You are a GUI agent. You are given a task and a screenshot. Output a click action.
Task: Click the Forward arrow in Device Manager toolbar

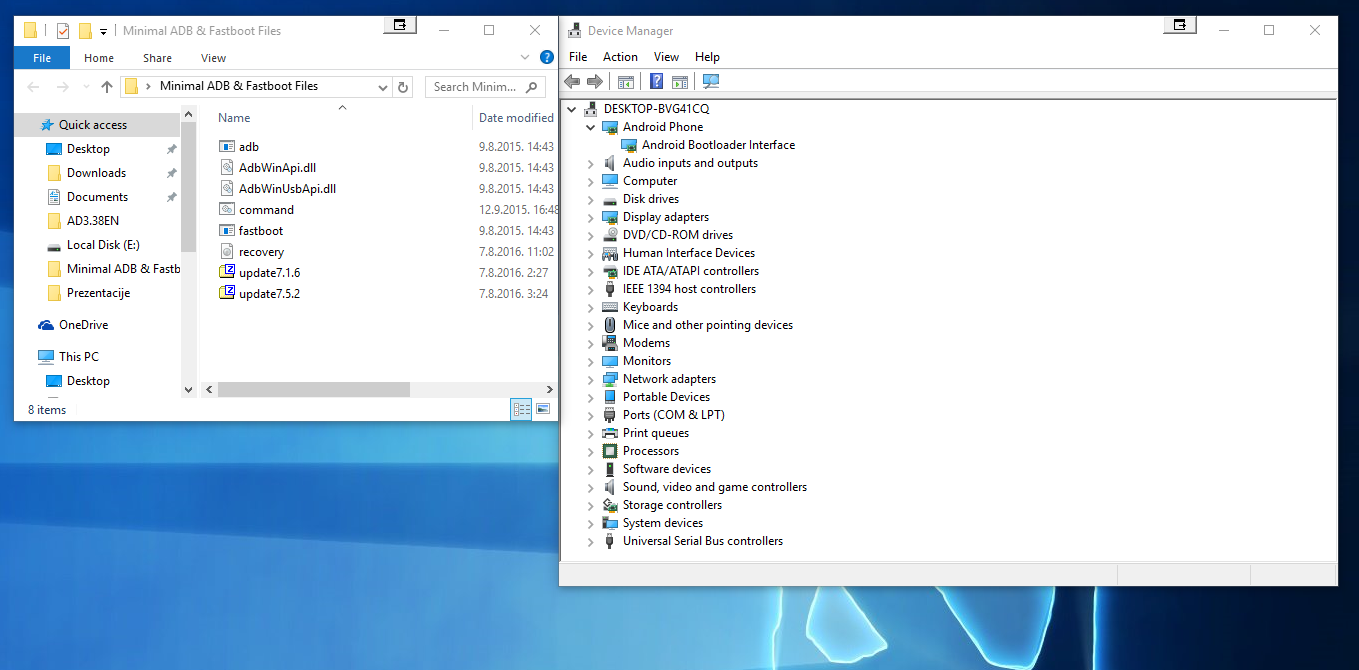pos(594,82)
